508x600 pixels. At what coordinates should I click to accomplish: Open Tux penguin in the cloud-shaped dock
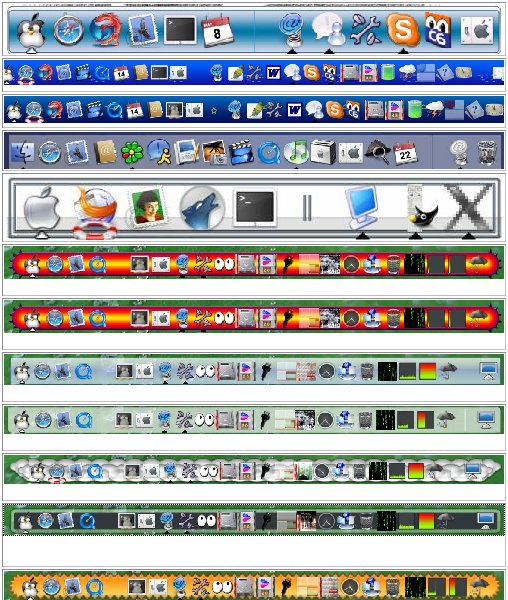[x=38, y=471]
